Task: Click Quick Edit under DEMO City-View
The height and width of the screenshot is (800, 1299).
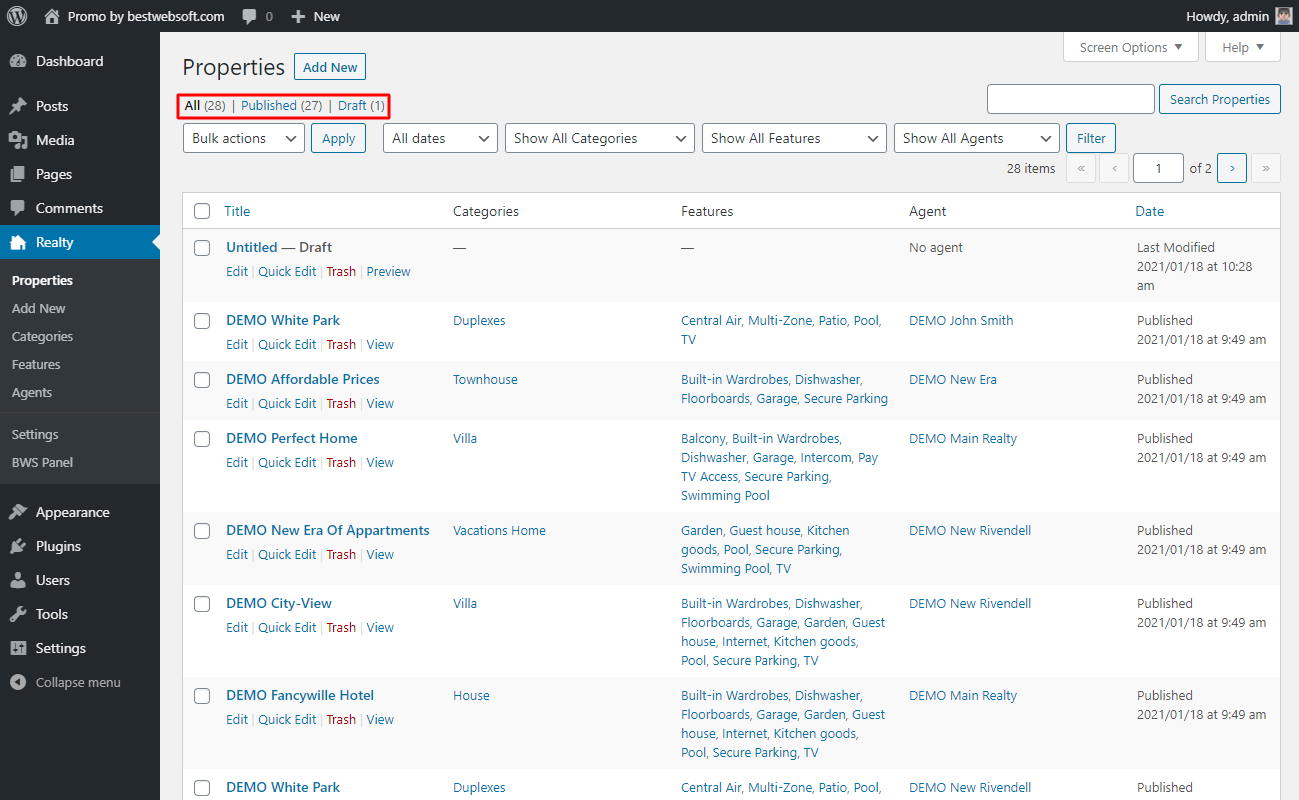Action: point(287,627)
